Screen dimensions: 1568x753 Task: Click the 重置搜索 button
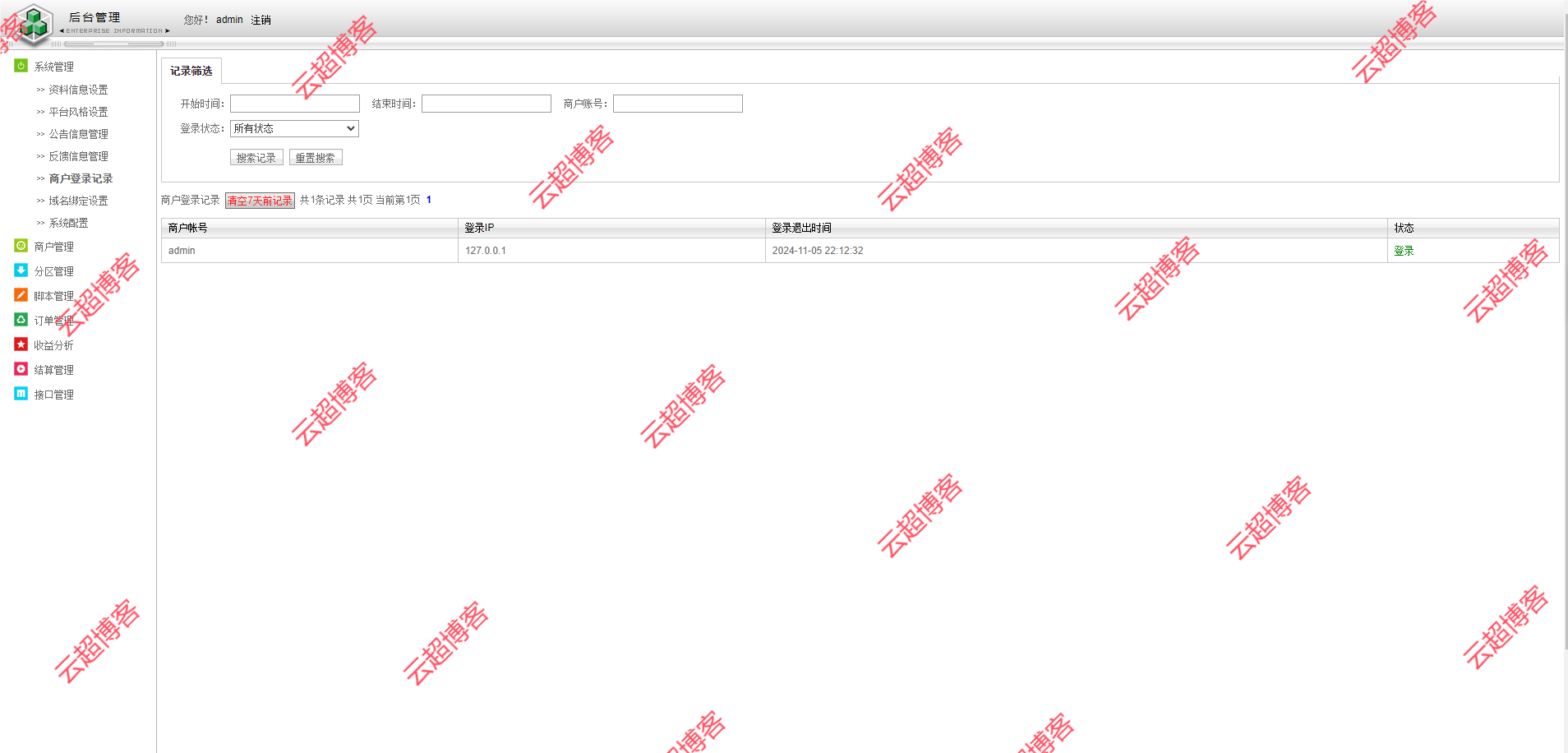point(316,157)
